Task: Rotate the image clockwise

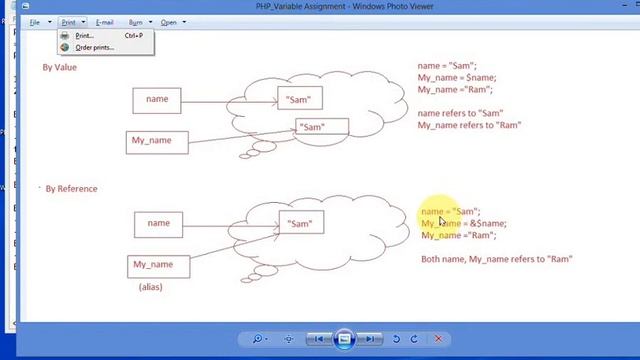Action: [x=414, y=339]
